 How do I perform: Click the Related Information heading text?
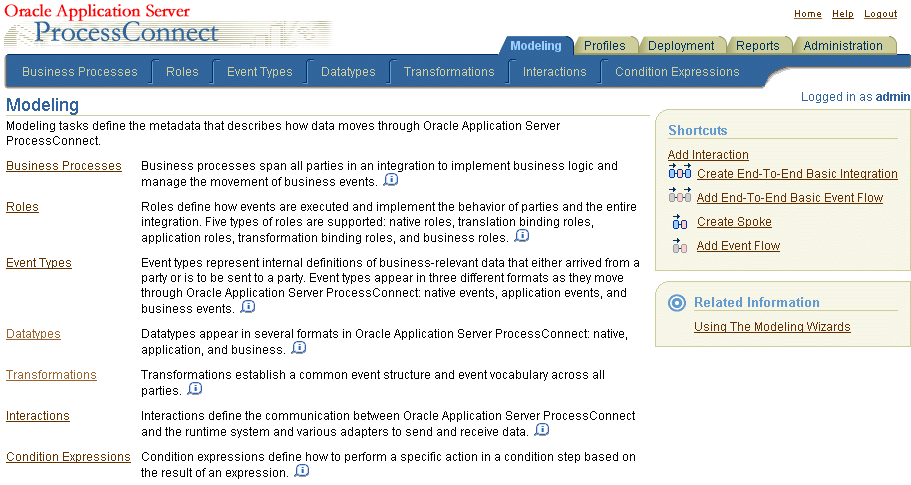[x=756, y=303]
